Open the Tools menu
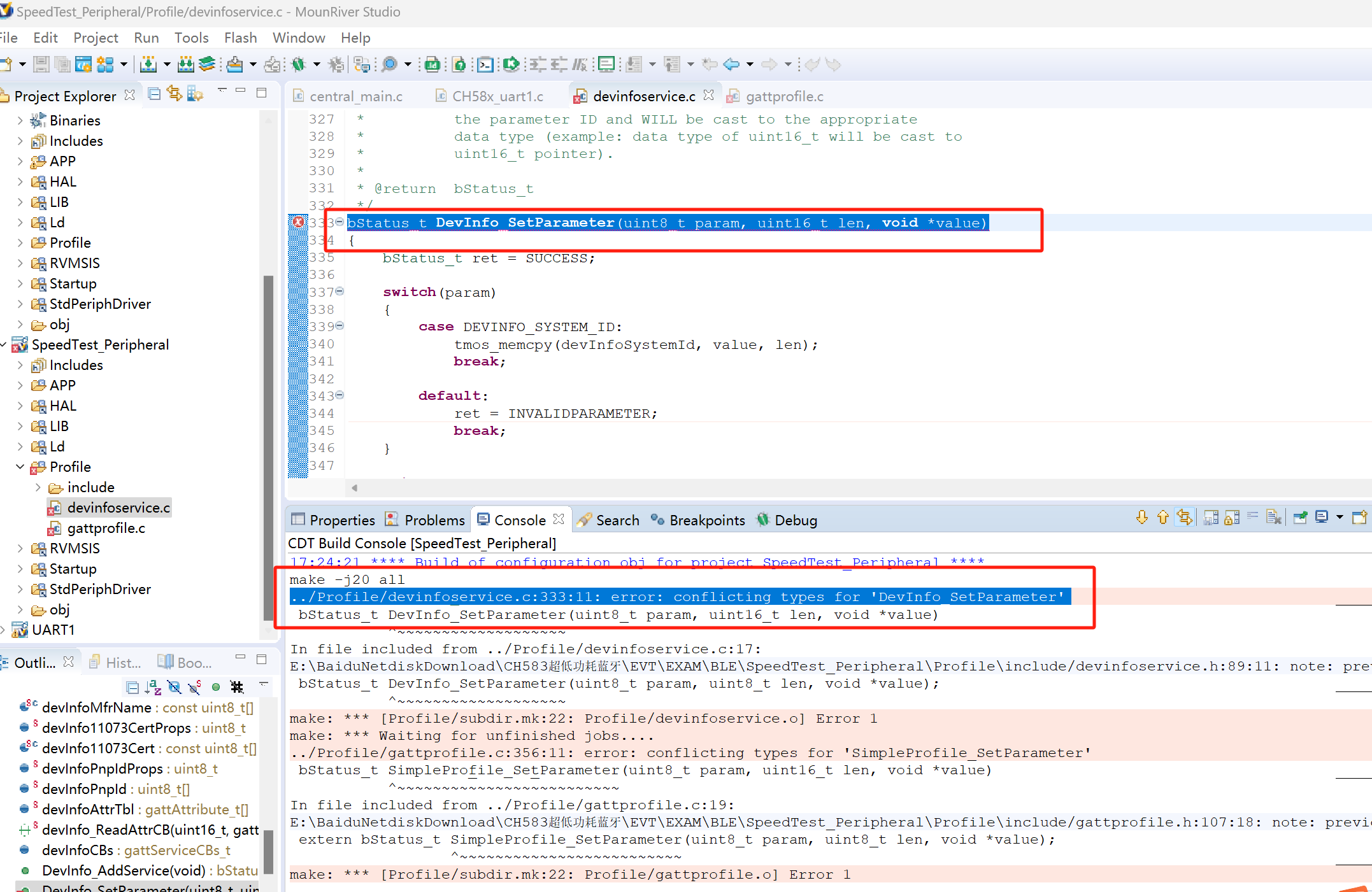This screenshot has height=892, width=1372. 191,38
